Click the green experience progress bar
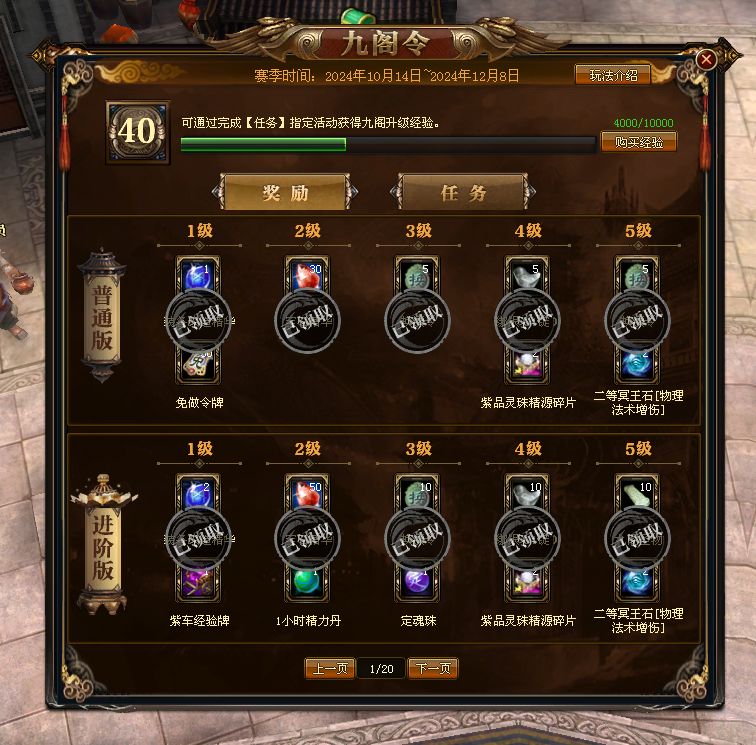This screenshot has height=745, width=756. 388,144
